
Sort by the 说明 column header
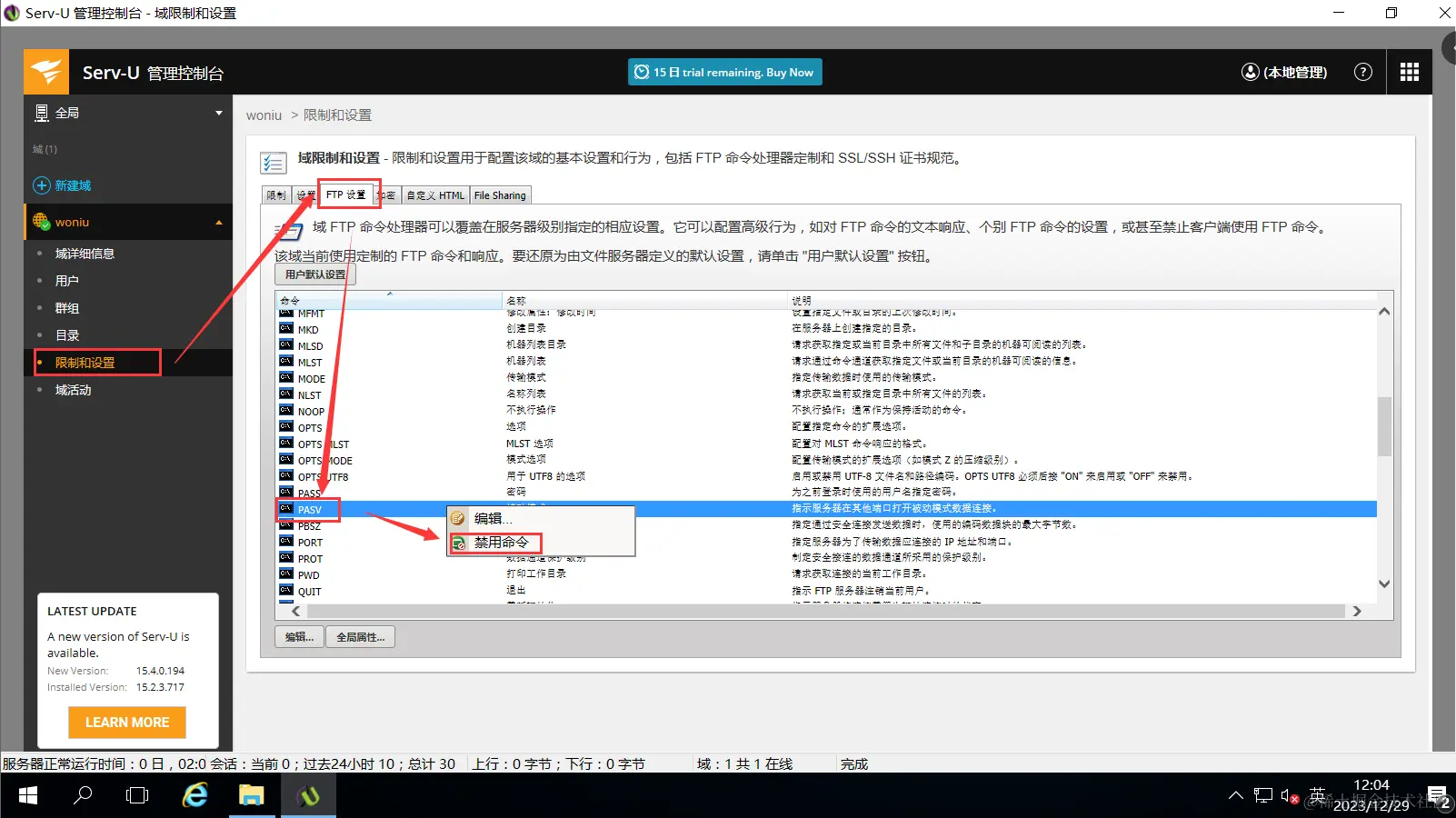point(1082,300)
